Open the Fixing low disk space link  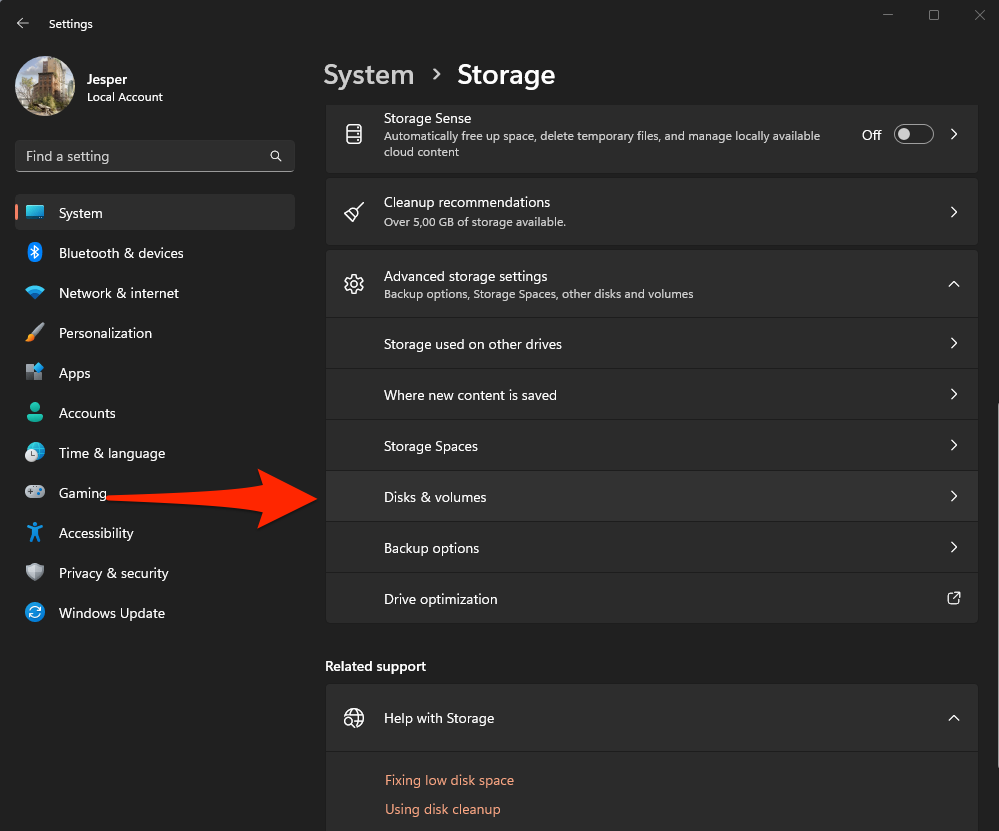(449, 780)
